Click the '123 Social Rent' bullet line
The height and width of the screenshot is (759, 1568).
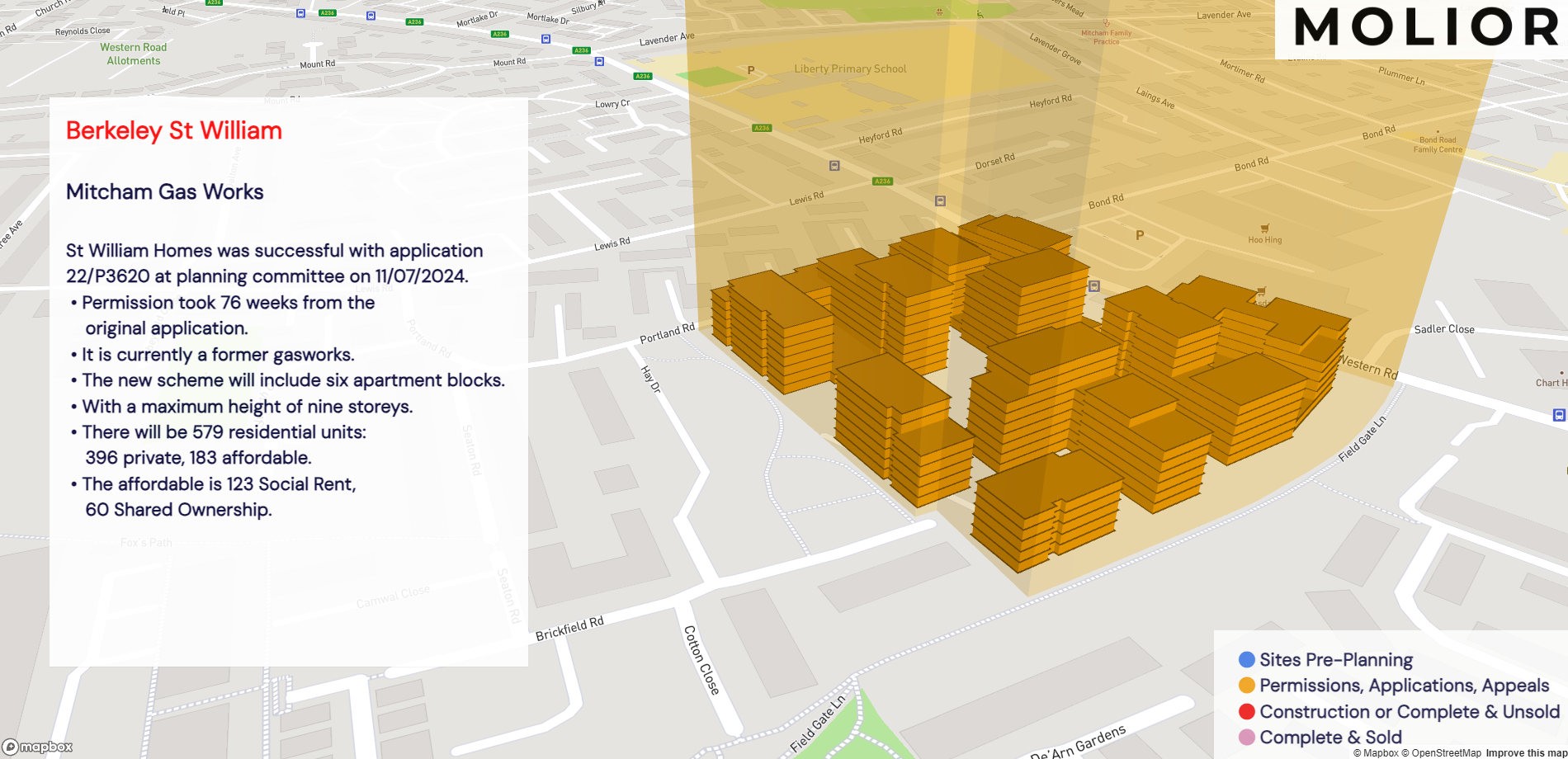coord(213,484)
